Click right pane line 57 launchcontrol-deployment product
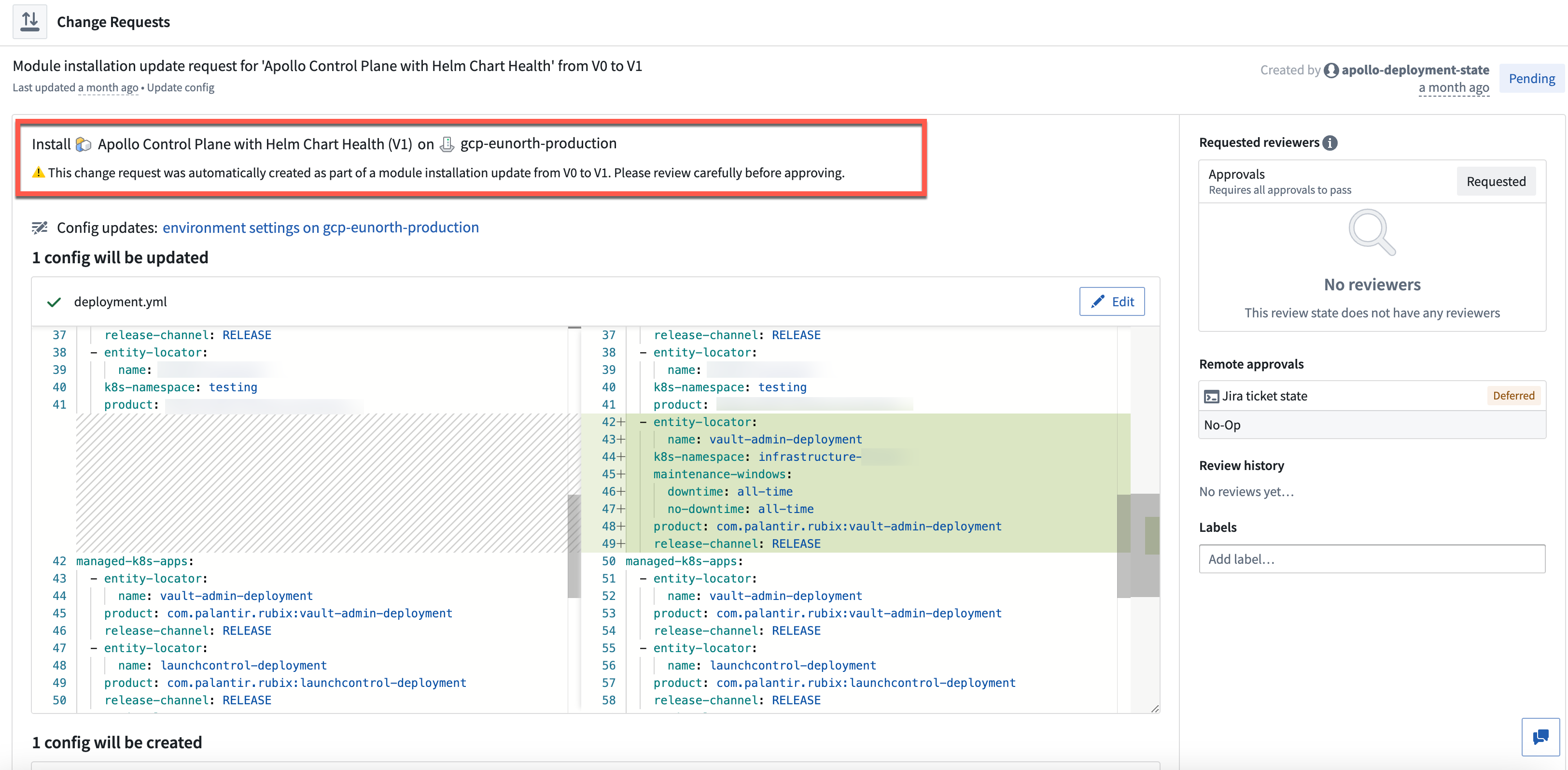This screenshot has height=770, width=1568. 835,683
